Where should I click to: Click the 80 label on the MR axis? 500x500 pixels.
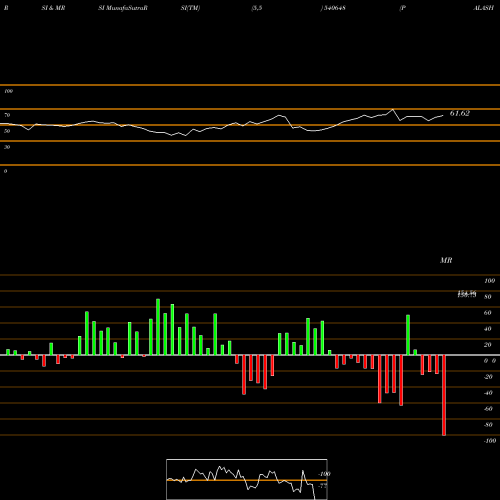pos(488,297)
